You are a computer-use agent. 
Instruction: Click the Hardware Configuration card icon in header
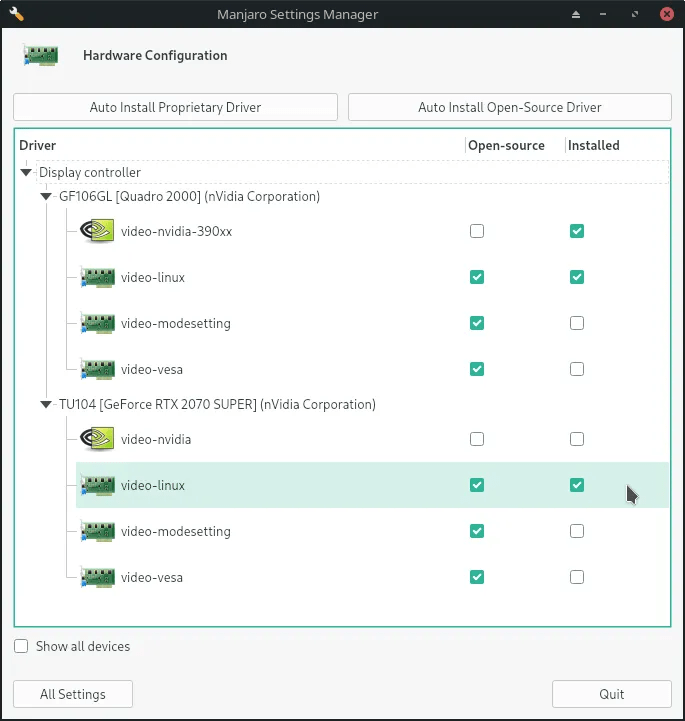point(41,55)
